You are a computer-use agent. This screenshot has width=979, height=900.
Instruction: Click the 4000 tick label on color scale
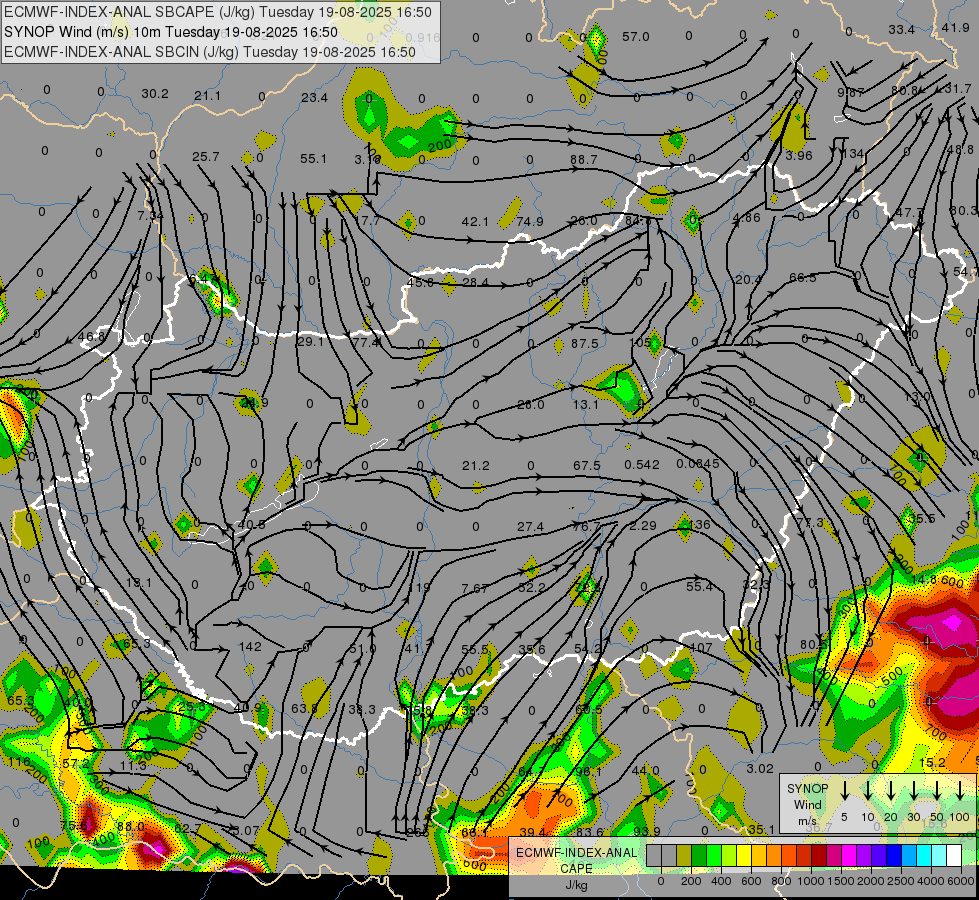pos(930,881)
